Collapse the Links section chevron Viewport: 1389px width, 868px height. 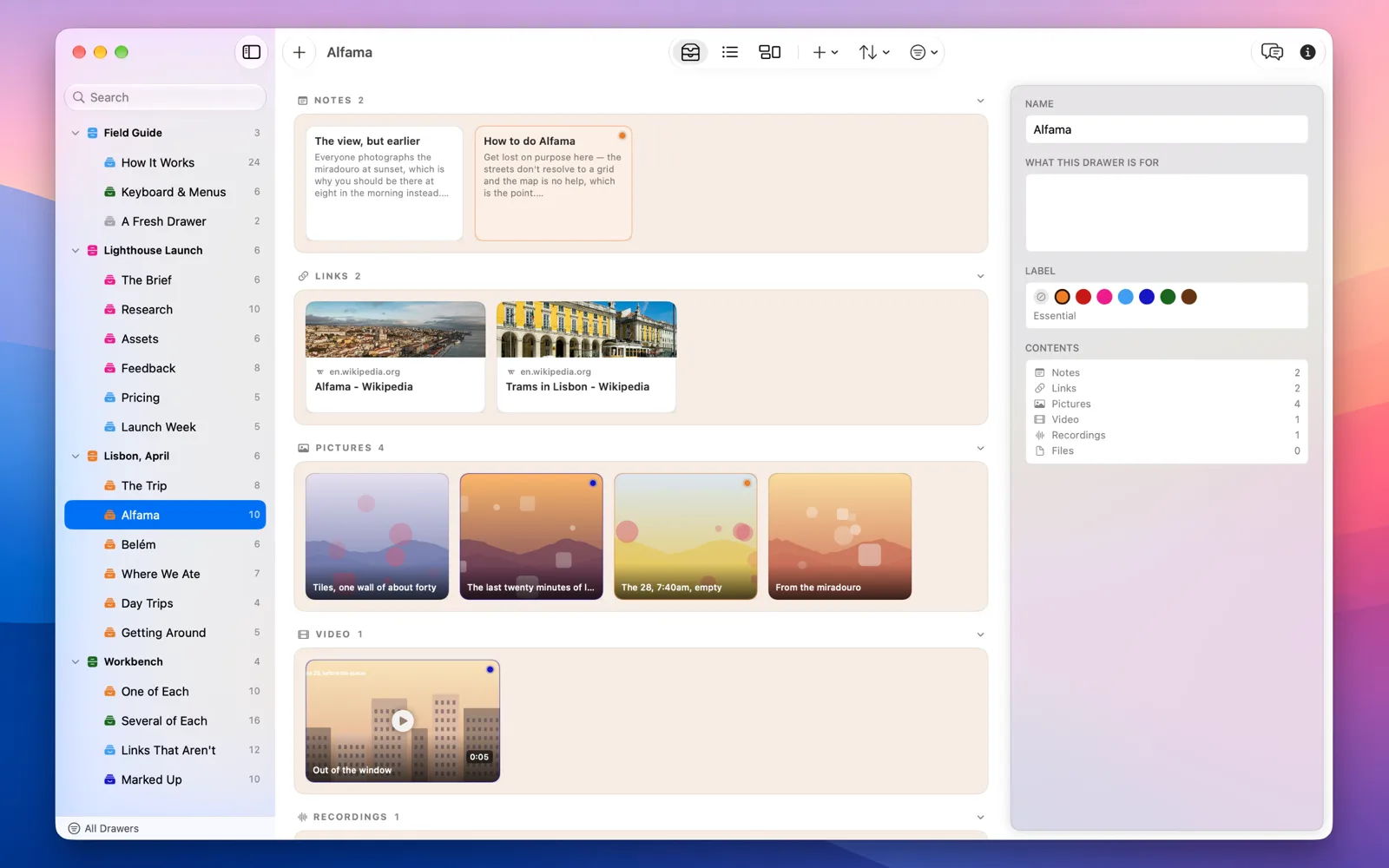pos(980,276)
